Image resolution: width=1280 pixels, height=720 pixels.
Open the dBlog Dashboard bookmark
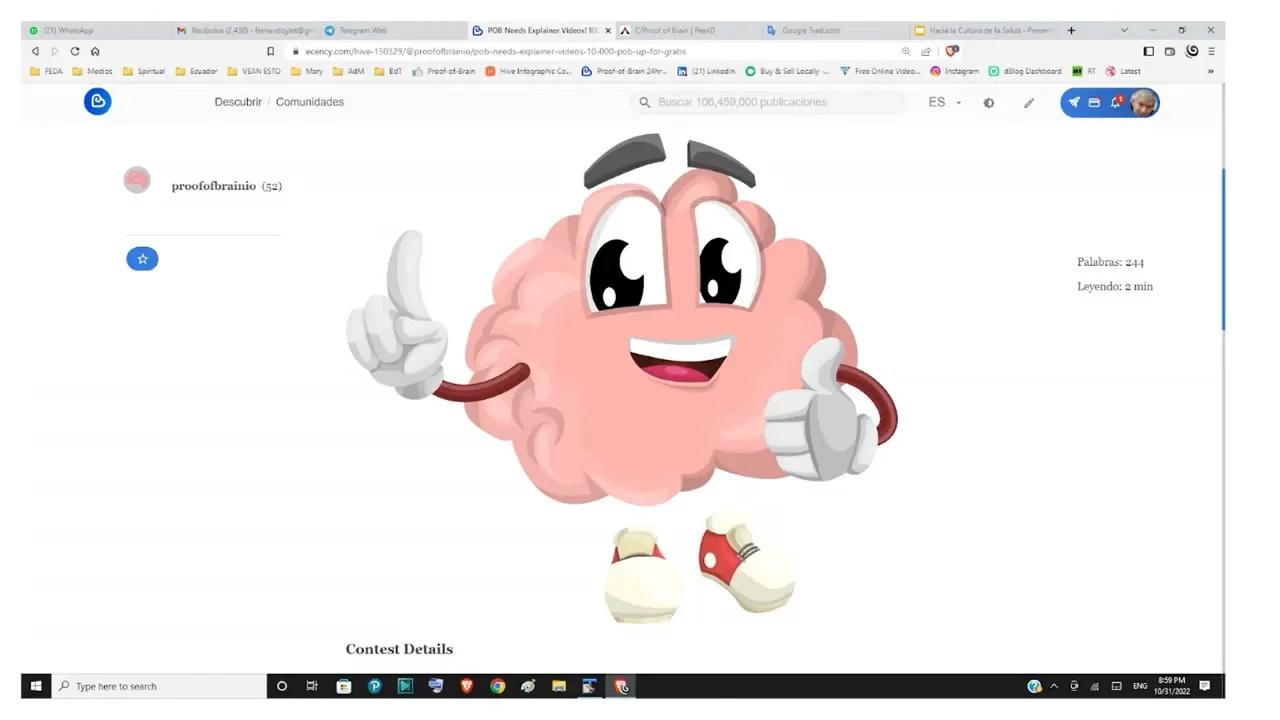pyautogui.click(x=1025, y=71)
